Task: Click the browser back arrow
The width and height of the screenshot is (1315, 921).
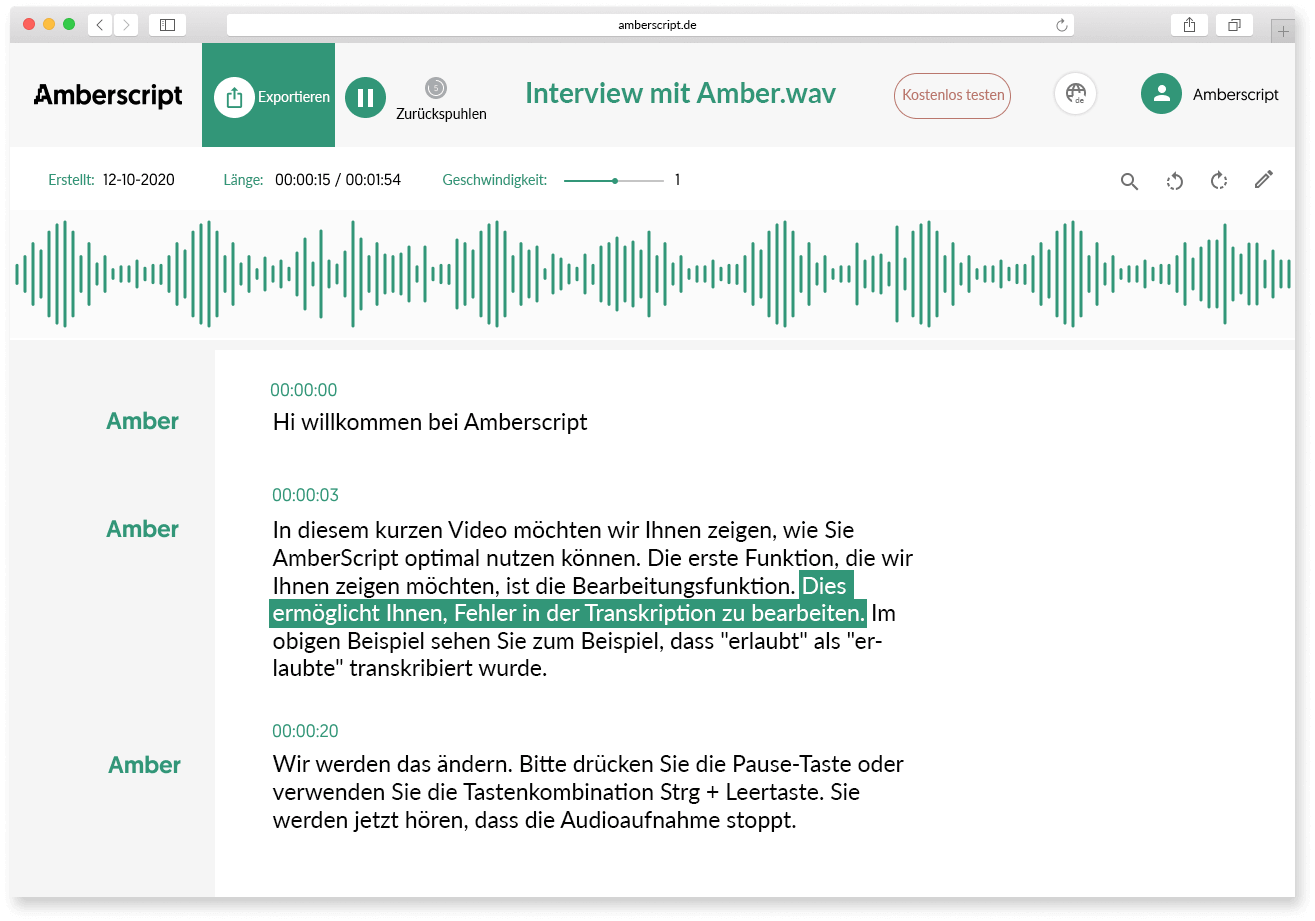Action: pos(101,25)
